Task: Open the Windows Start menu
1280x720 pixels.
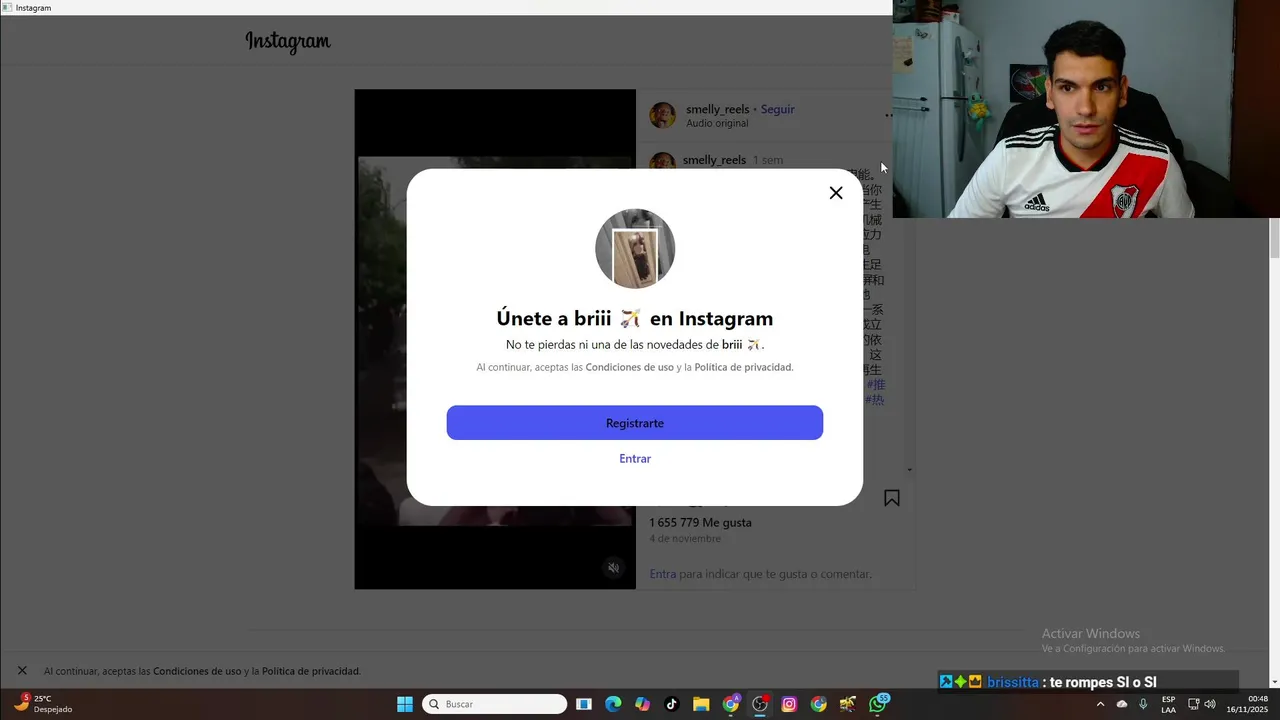Action: click(x=405, y=704)
